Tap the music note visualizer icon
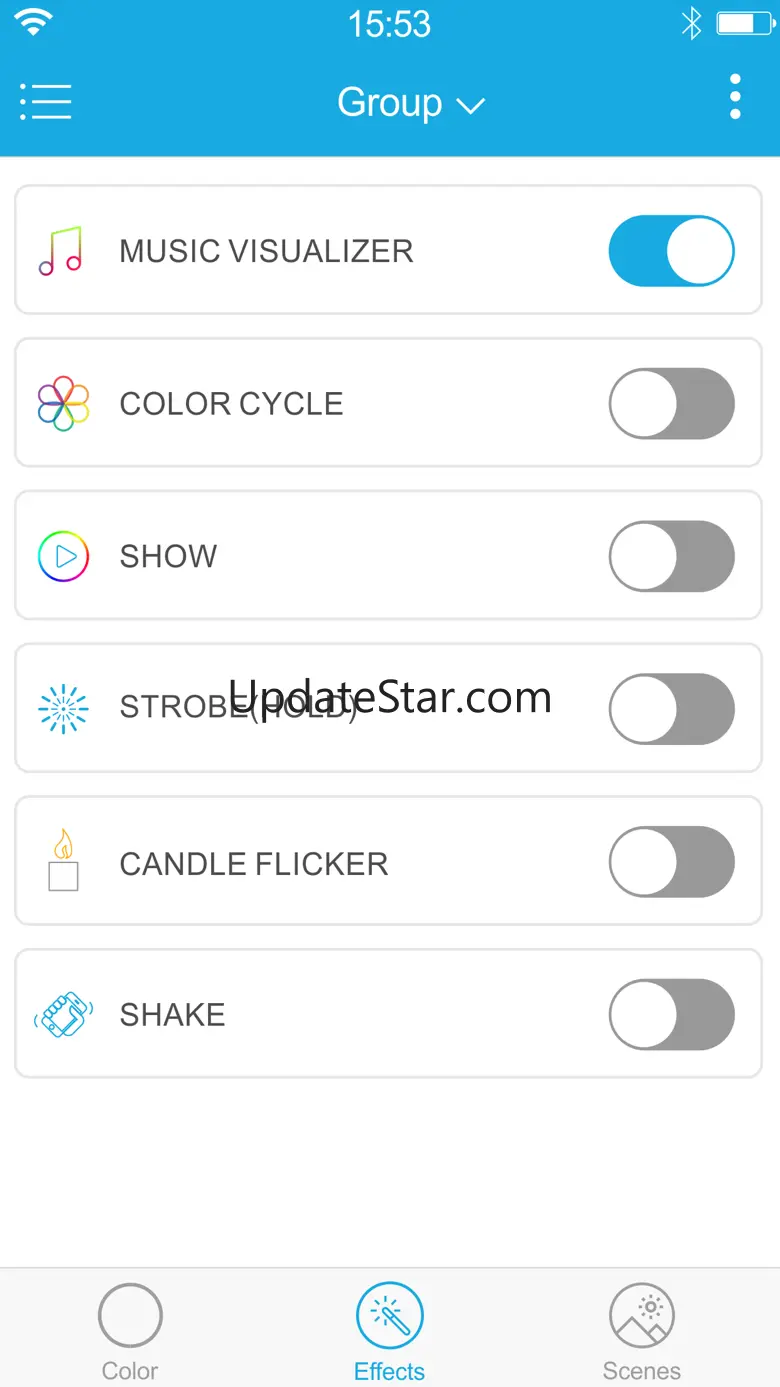 61,250
